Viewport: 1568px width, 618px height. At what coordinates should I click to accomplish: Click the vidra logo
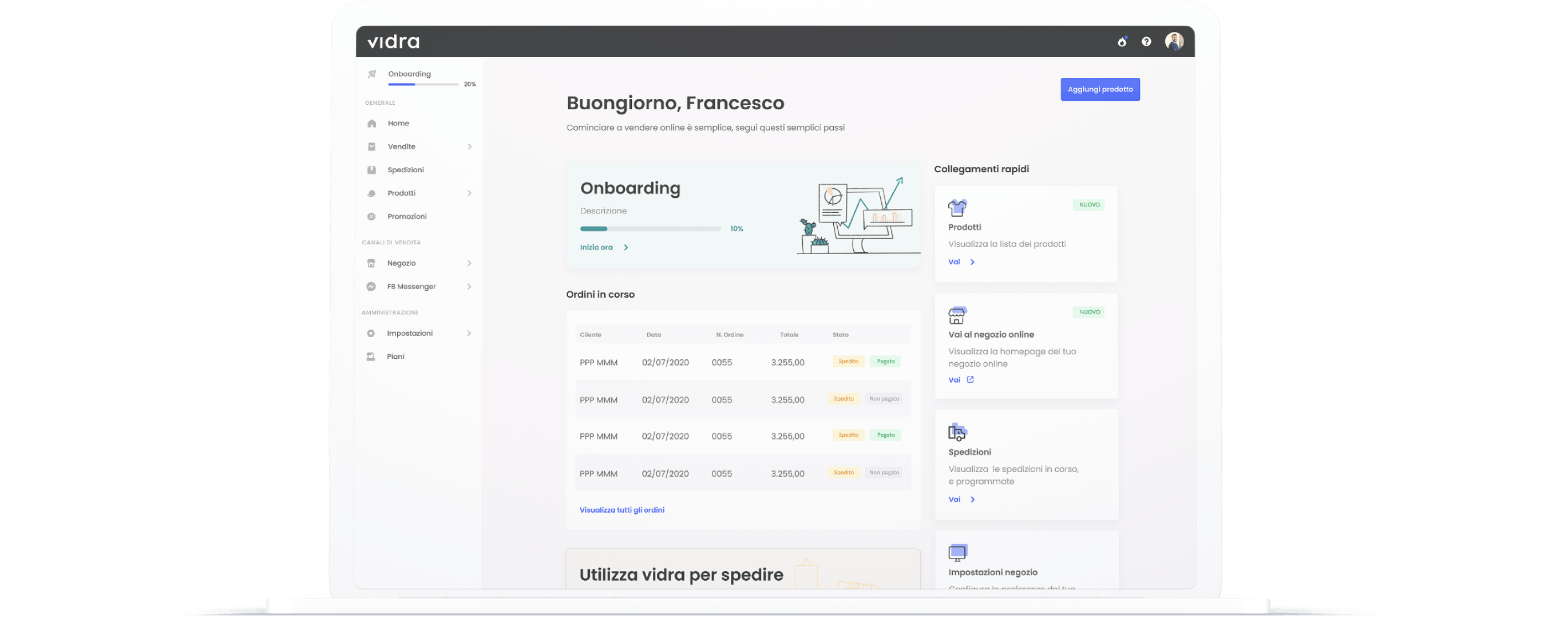pos(393,41)
